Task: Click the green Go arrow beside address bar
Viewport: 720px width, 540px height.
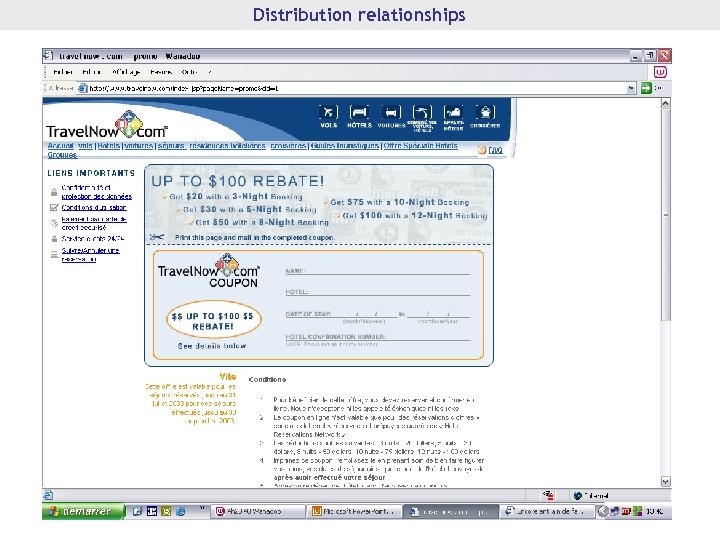Action: click(646, 88)
